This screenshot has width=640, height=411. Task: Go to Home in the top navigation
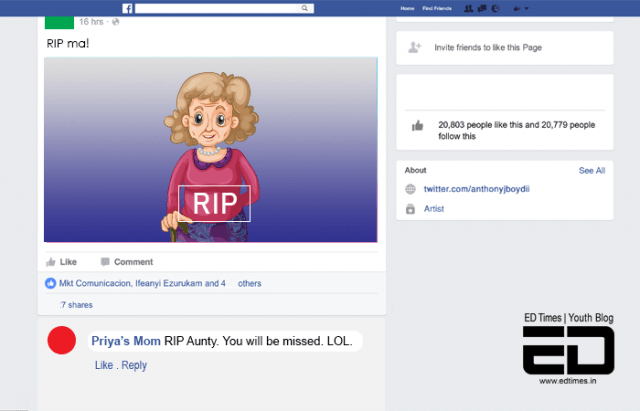tap(406, 8)
